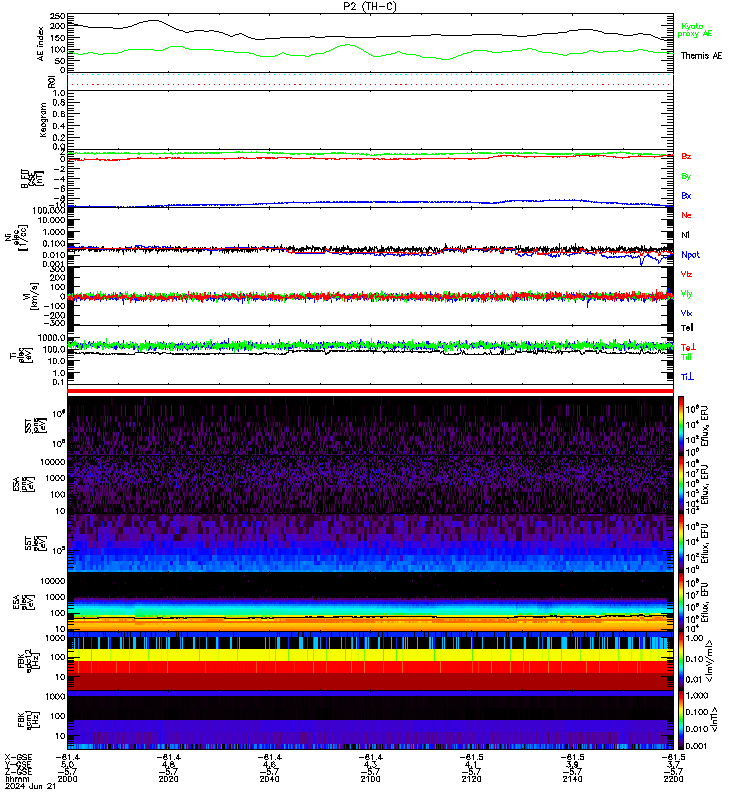Image resolution: width=750 pixels, height=800 pixels.
Task: Click the 2020 time tick label
Action: [168, 779]
